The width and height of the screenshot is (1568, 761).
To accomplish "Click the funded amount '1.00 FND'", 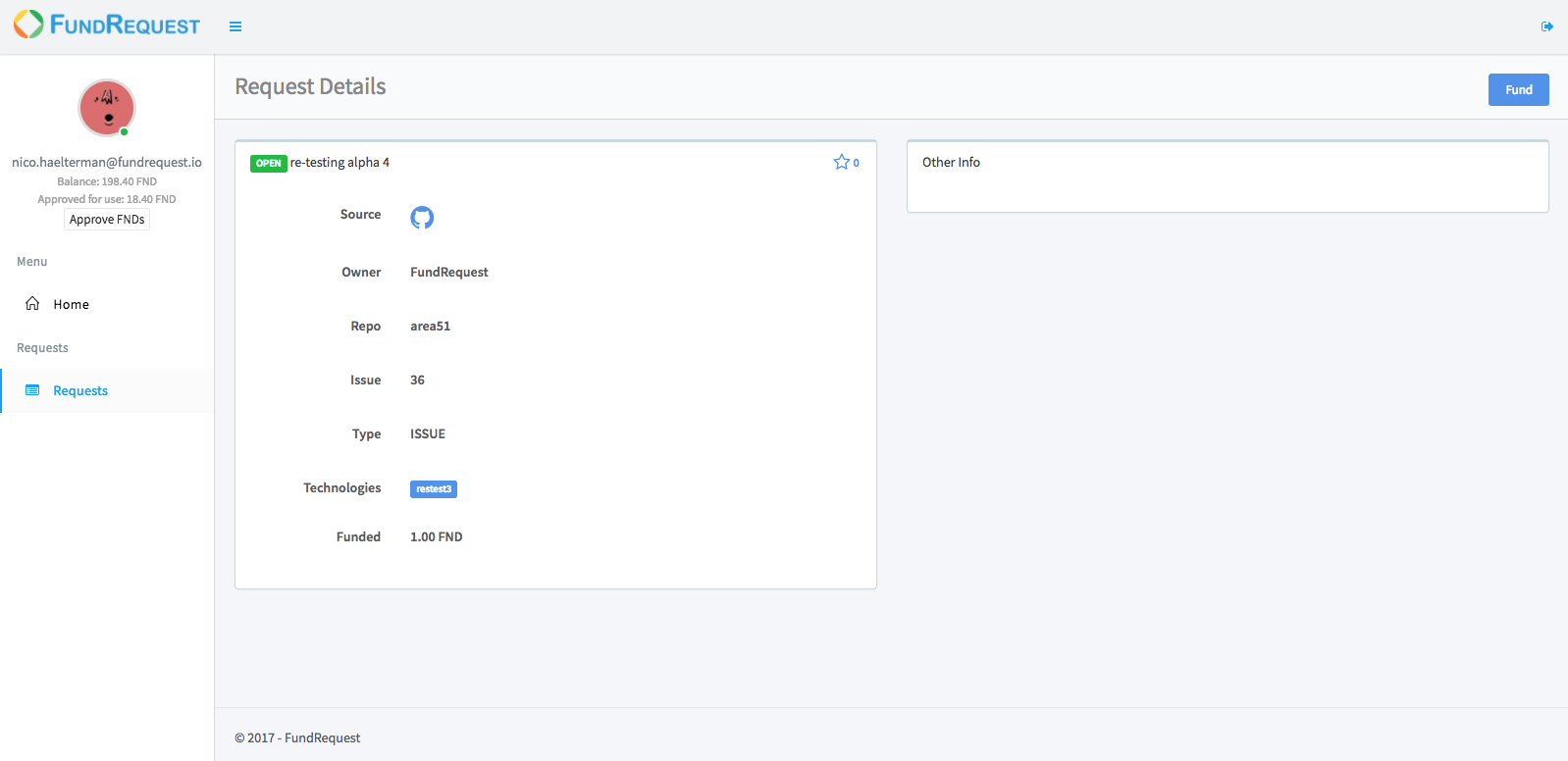I will [x=437, y=537].
